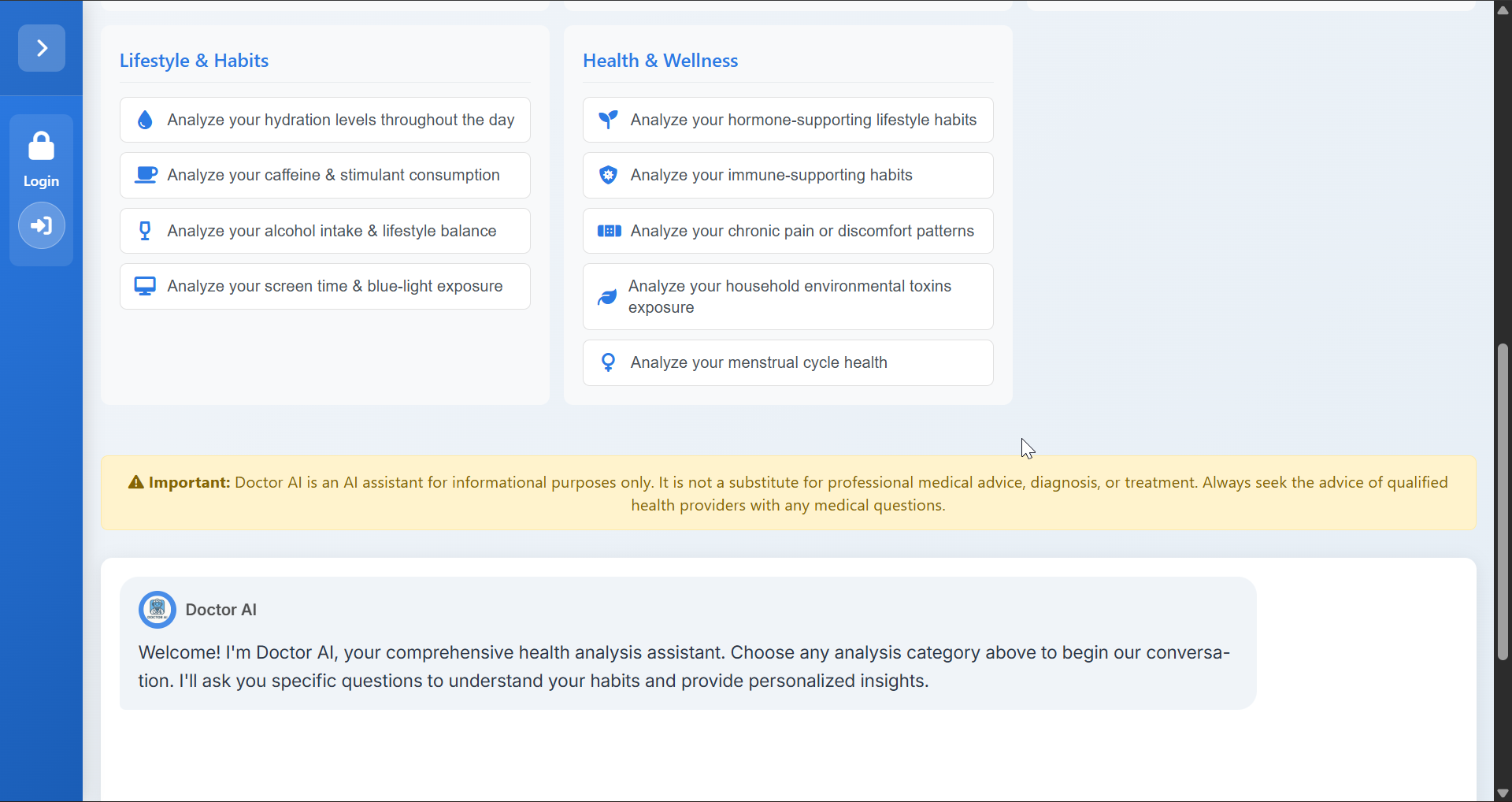1512x802 pixels.
Task: Click the page vertical scrollbar thumb
Action: [x=1503, y=502]
